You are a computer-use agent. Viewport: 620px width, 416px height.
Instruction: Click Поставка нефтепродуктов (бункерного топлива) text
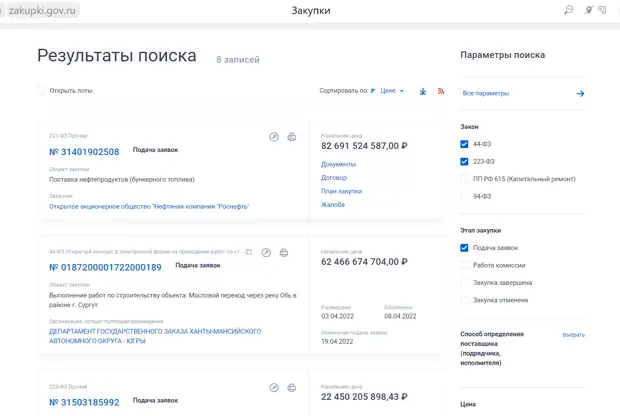point(122,180)
